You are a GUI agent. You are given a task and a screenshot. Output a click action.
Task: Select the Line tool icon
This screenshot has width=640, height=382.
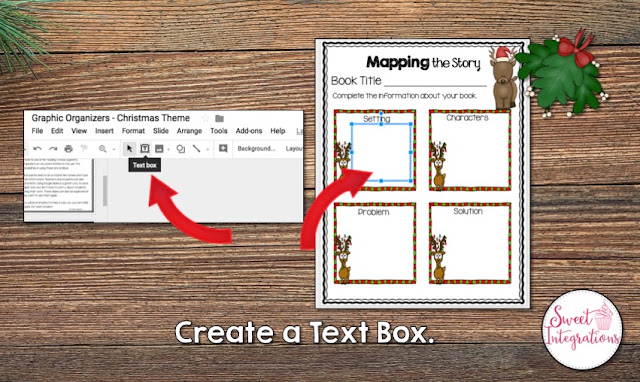(x=197, y=149)
